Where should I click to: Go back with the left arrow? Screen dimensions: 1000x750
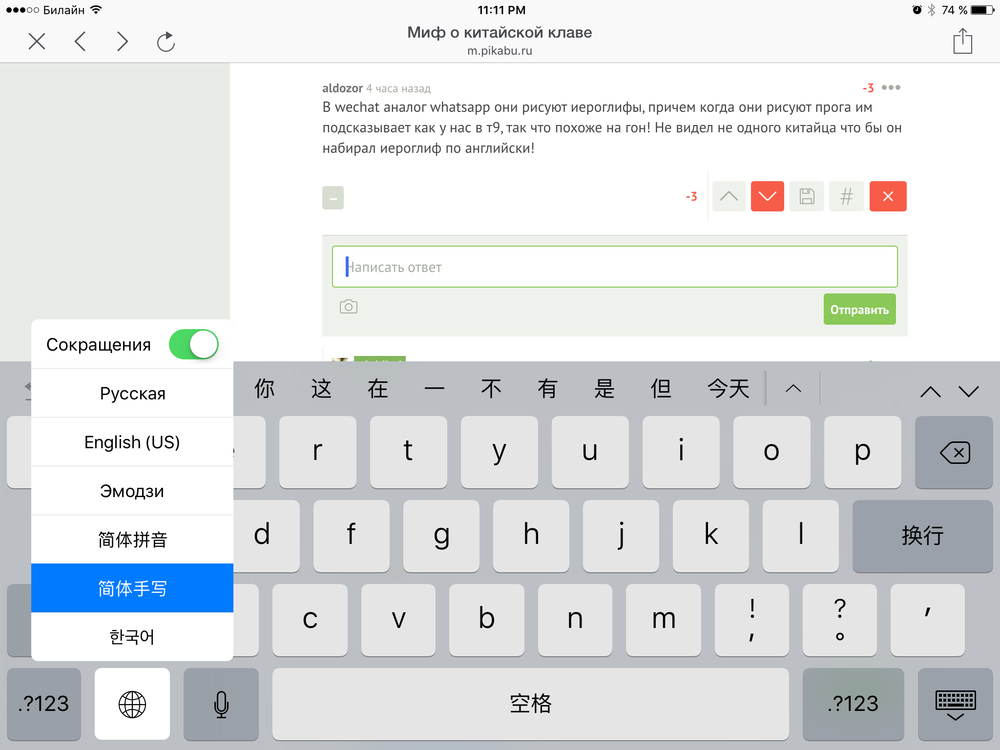[x=80, y=41]
